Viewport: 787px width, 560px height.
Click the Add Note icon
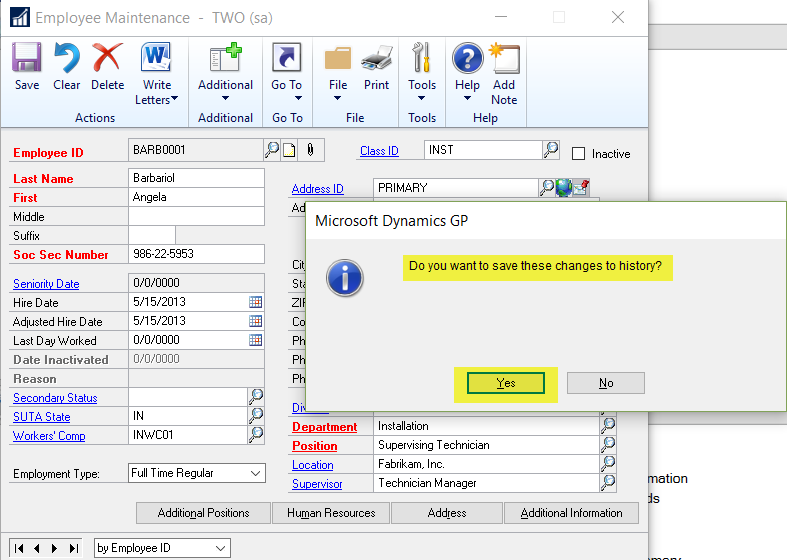click(x=504, y=58)
